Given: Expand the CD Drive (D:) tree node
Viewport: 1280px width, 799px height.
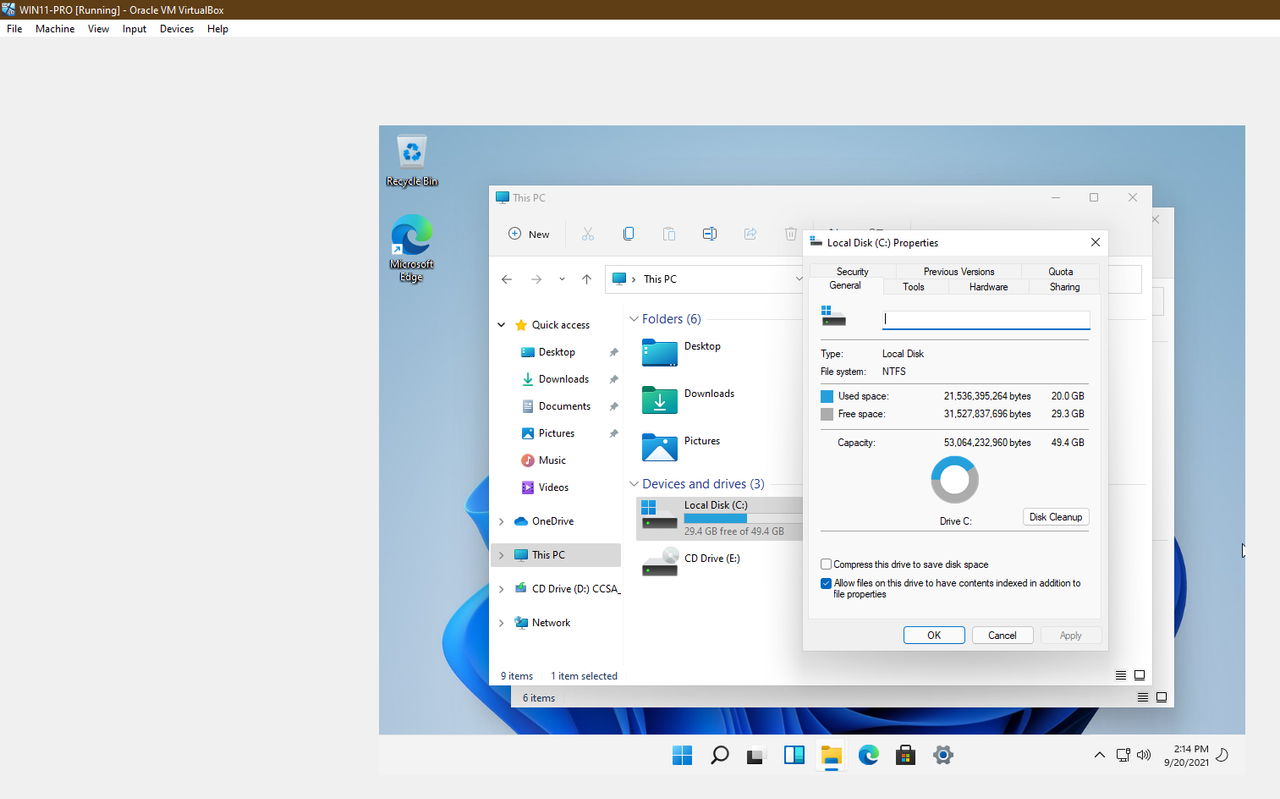Looking at the screenshot, I should point(502,589).
